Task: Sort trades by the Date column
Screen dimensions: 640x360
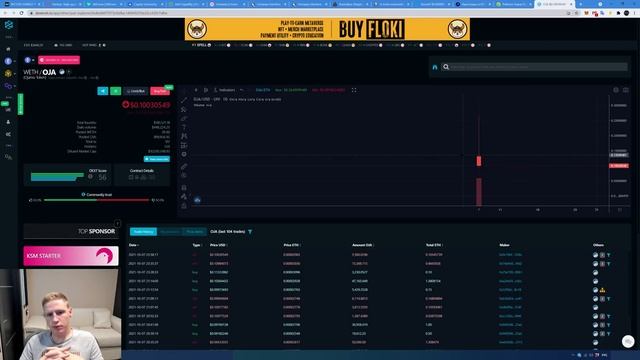Action: pos(133,245)
